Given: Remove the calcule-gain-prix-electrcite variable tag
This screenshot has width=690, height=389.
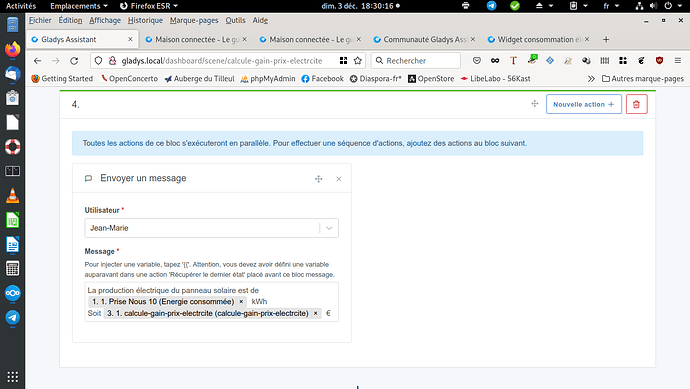Looking at the screenshot, I should coord(316,313).
